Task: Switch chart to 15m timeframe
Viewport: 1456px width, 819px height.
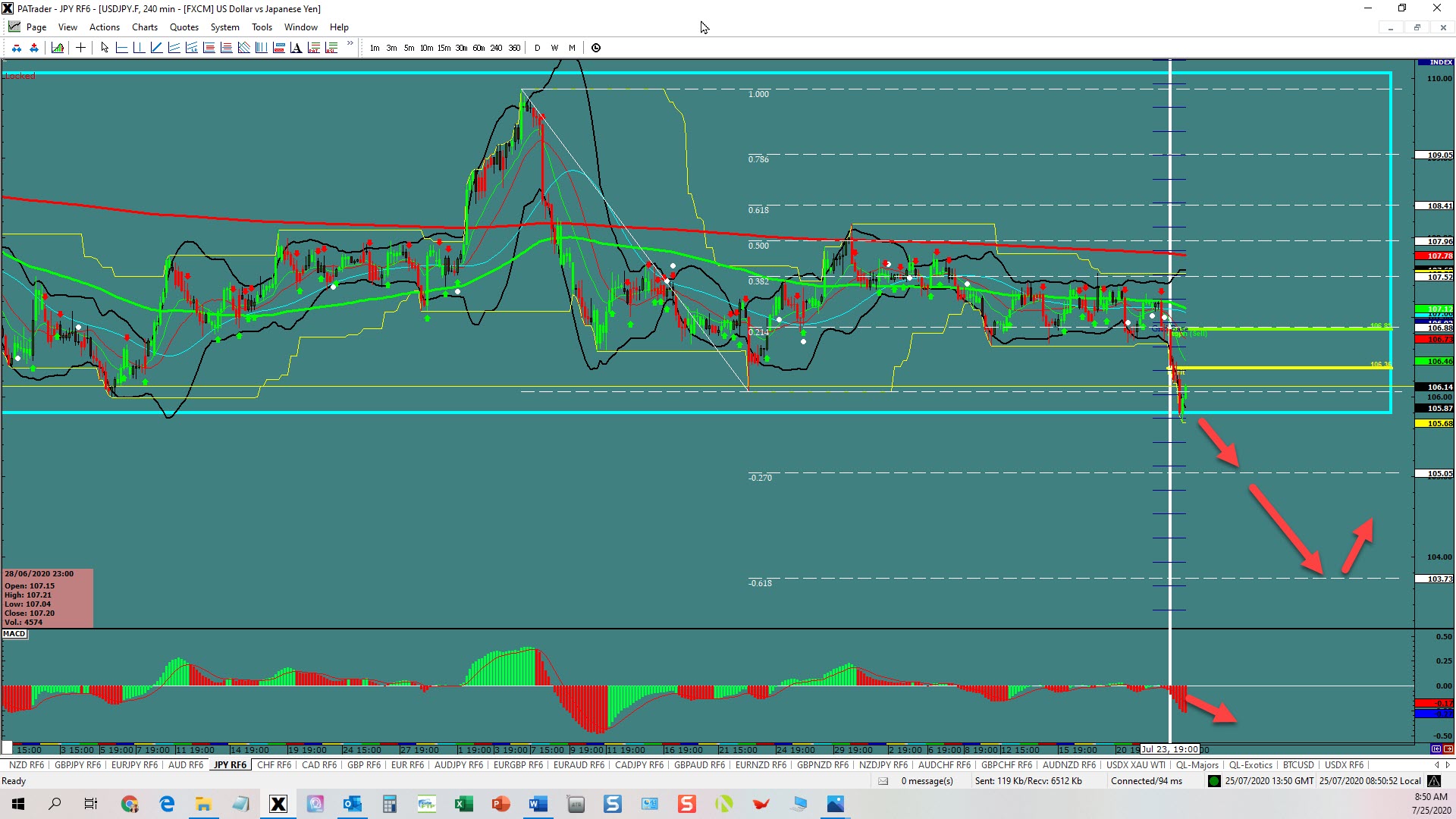Action: [x=444, y=48]
